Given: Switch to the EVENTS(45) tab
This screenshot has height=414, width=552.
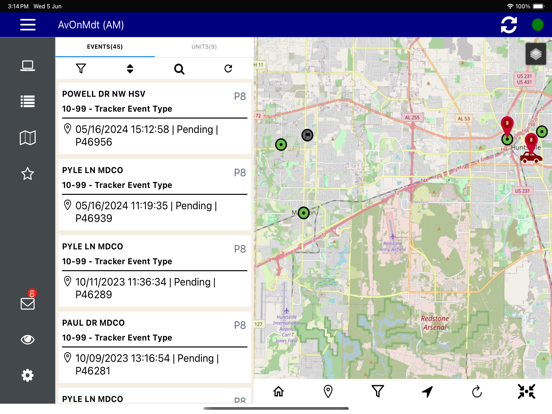Looking at the screenshot, I should (x=105, y=47).
